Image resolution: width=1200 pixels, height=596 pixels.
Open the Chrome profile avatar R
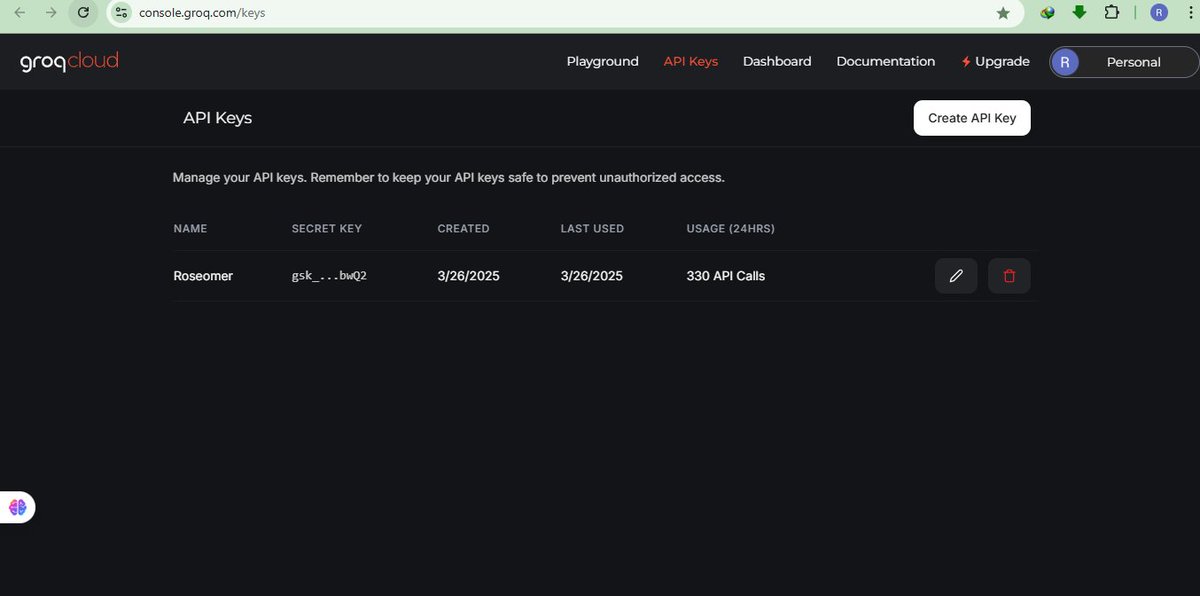1159,13
